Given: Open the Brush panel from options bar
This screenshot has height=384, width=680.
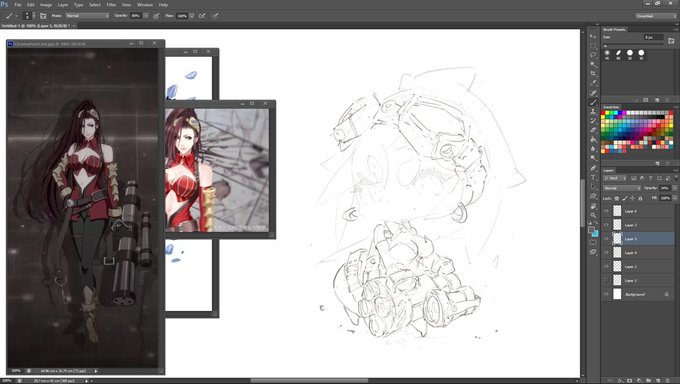Looking at the screenshot, I should click(x=43, y=16).
